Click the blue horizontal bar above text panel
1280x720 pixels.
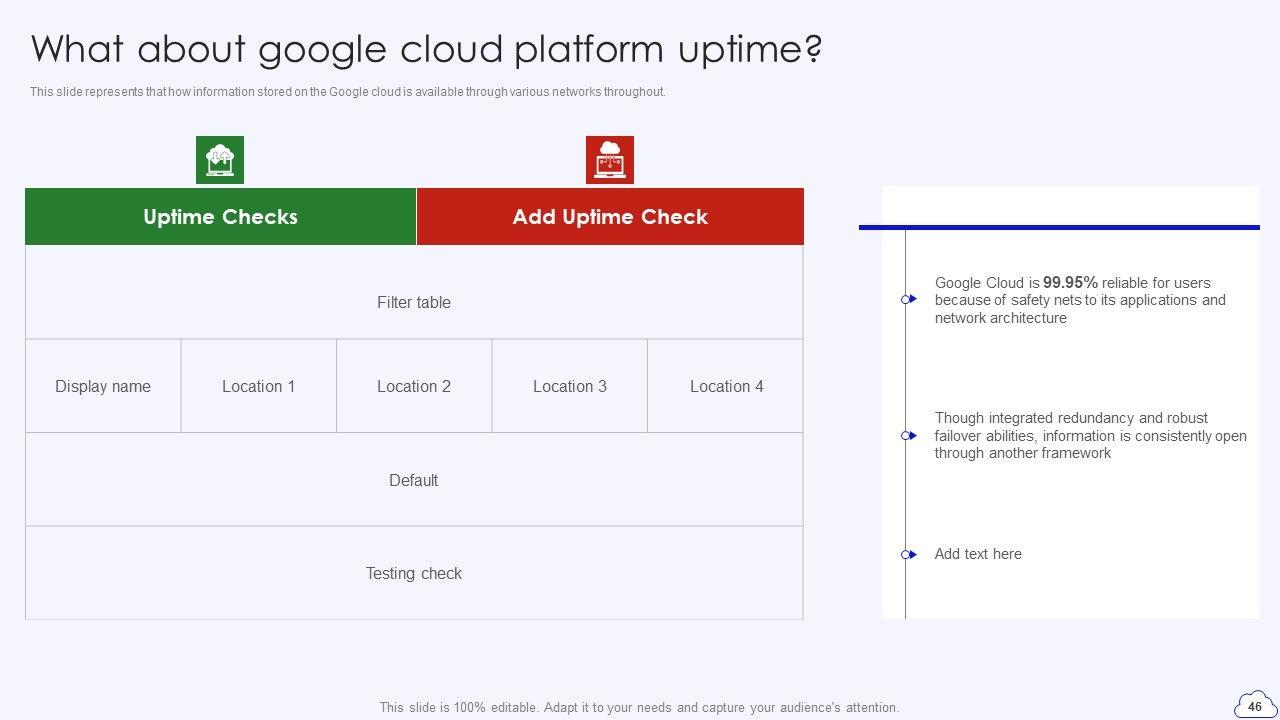click(x=1059, y=227)
